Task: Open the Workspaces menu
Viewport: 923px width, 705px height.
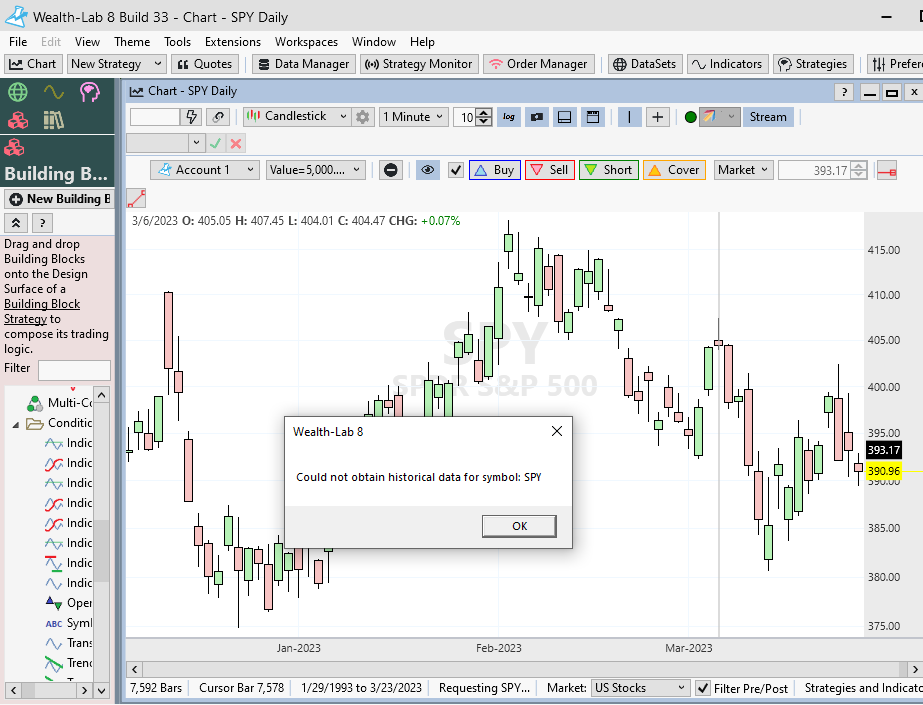Action: tap(306, 42)
